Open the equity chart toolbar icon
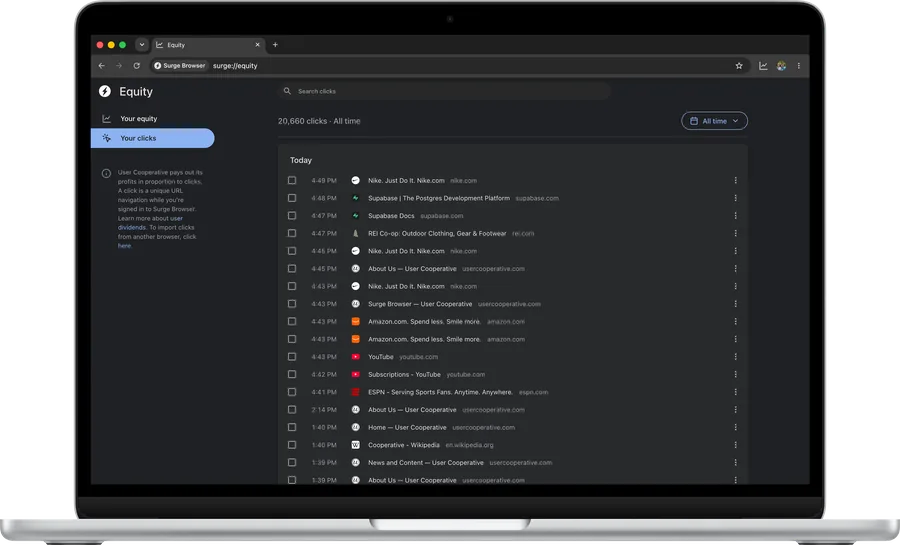Screen dimensions: 900x545 pos(763,66)
